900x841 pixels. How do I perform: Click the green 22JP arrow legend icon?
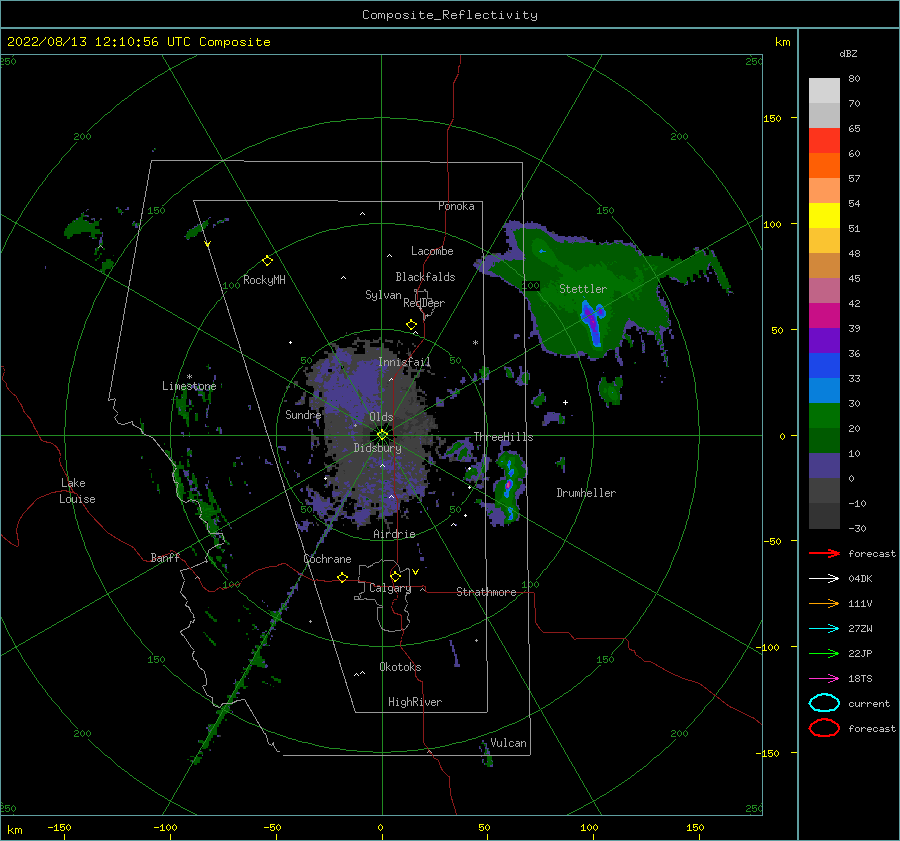tap(824, 653)
